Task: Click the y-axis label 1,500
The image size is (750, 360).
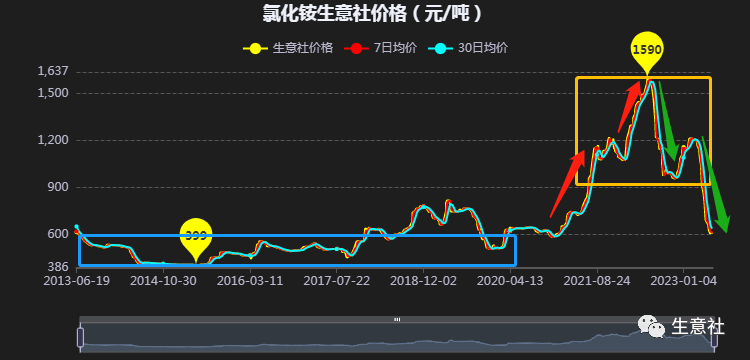Action: coord(54,93)
